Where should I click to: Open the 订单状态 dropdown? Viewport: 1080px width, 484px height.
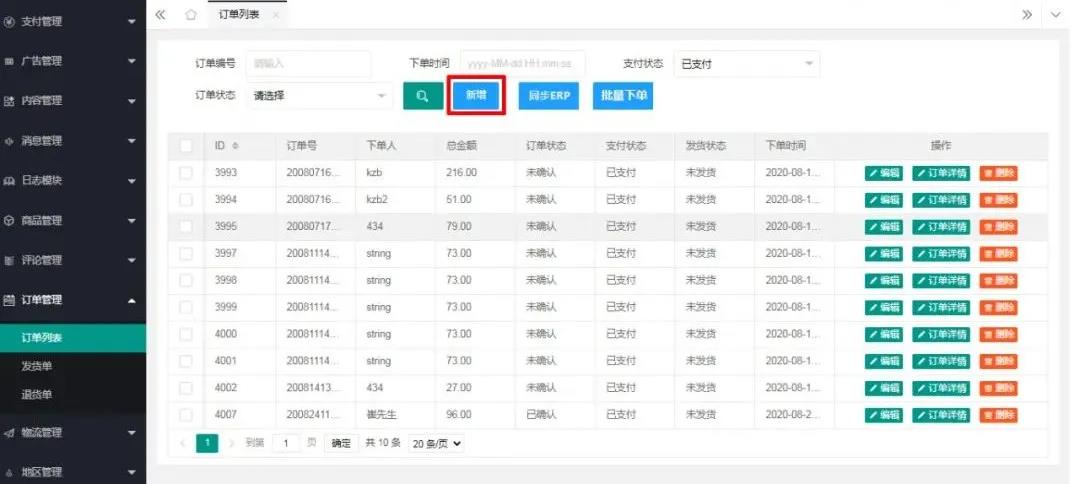point(319,96)
